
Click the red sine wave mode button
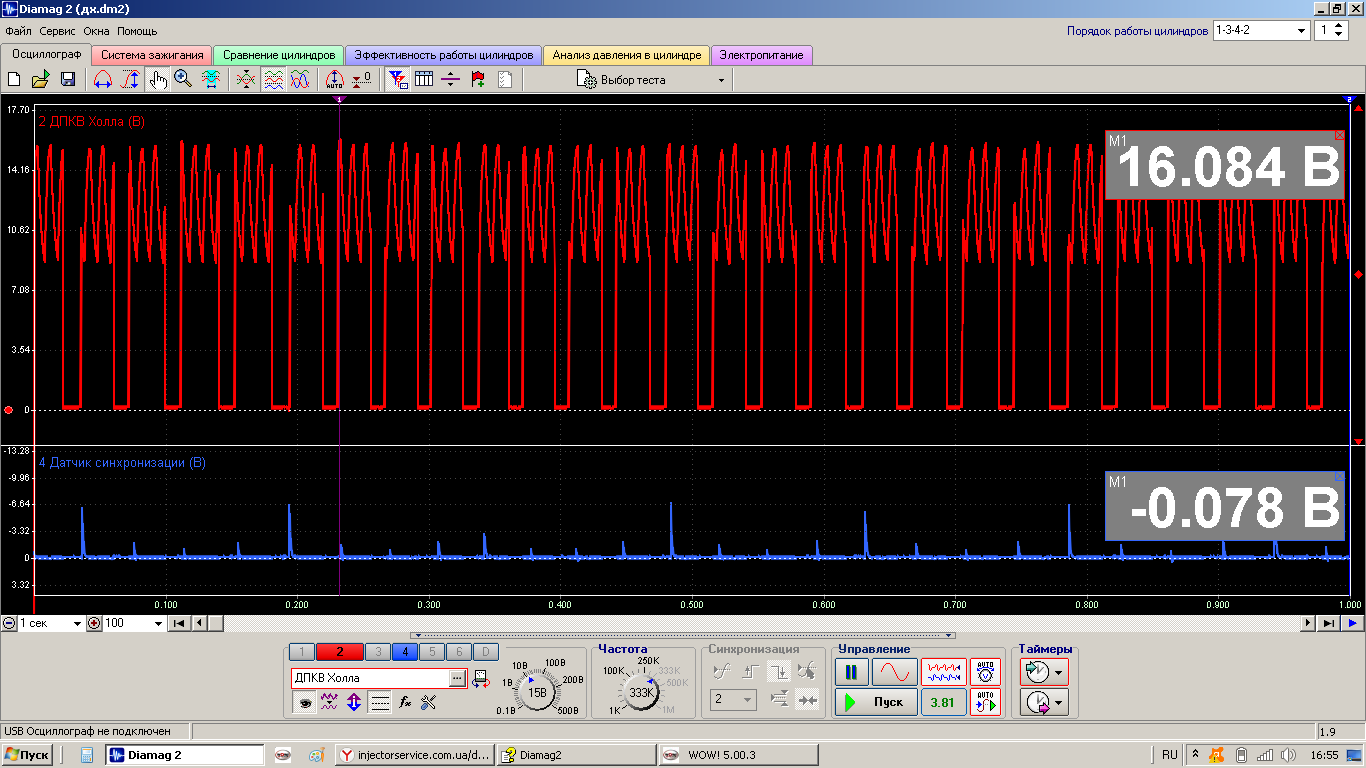pyautogui.click(x=894, y=672)
